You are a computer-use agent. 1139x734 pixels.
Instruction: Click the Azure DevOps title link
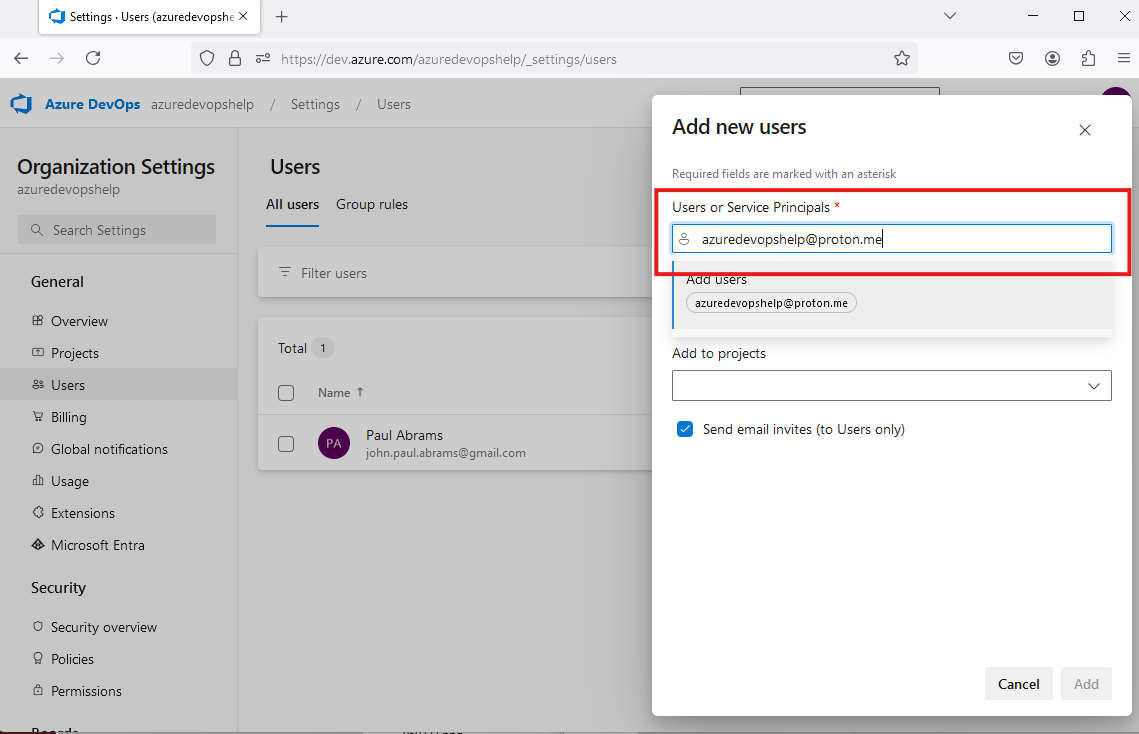pos(92,104)
